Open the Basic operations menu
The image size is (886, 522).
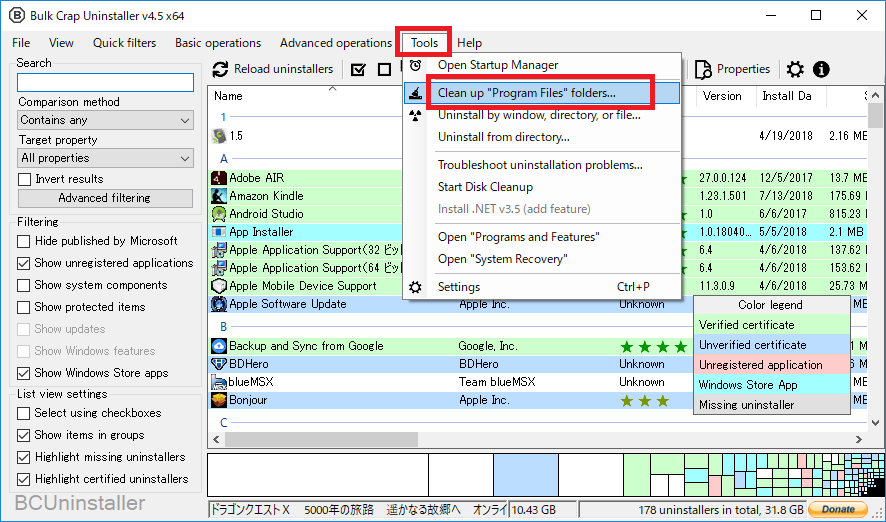point(218,43)
